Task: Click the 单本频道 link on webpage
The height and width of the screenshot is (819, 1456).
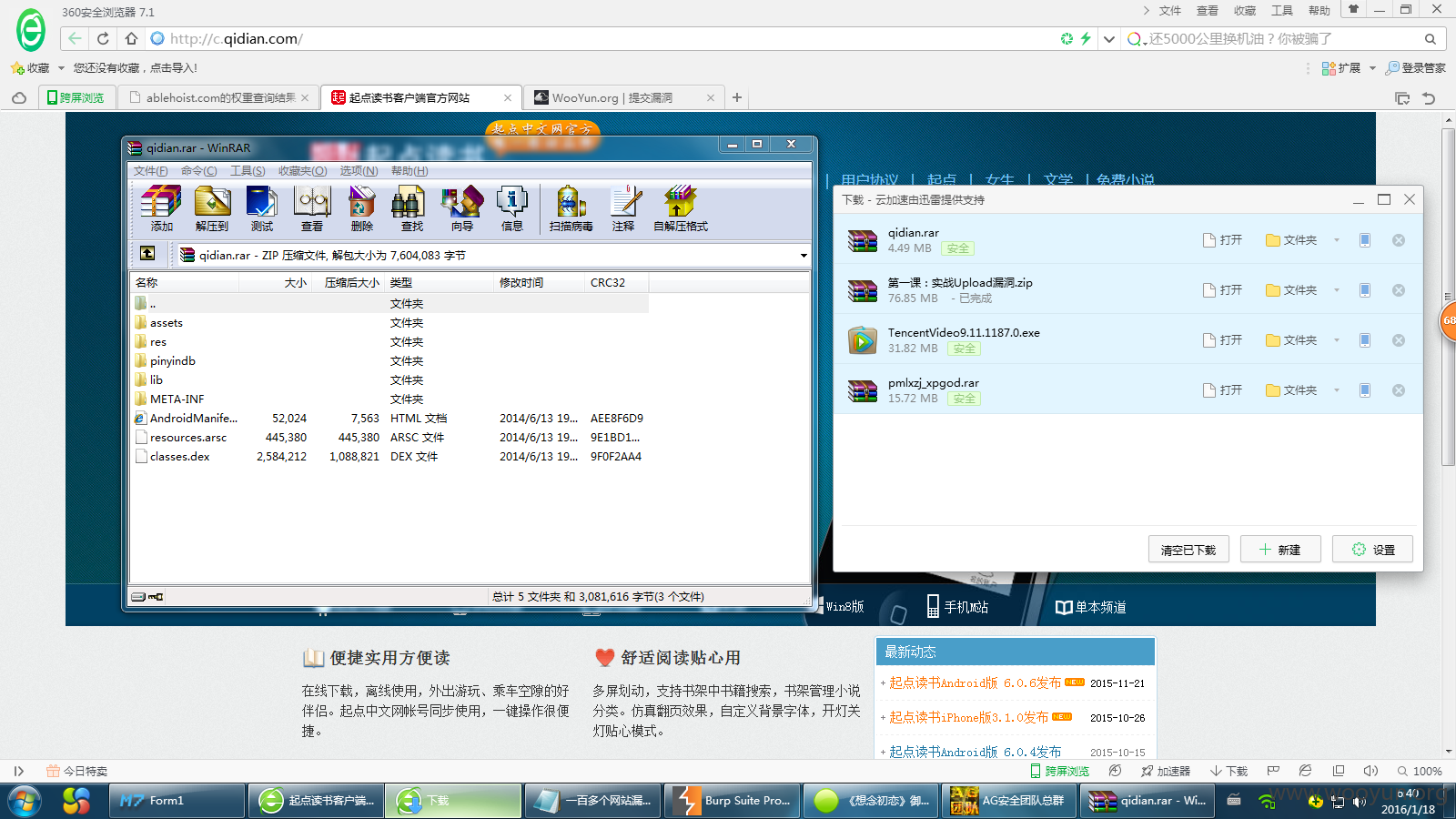Action: click(x=1090, y=607)
